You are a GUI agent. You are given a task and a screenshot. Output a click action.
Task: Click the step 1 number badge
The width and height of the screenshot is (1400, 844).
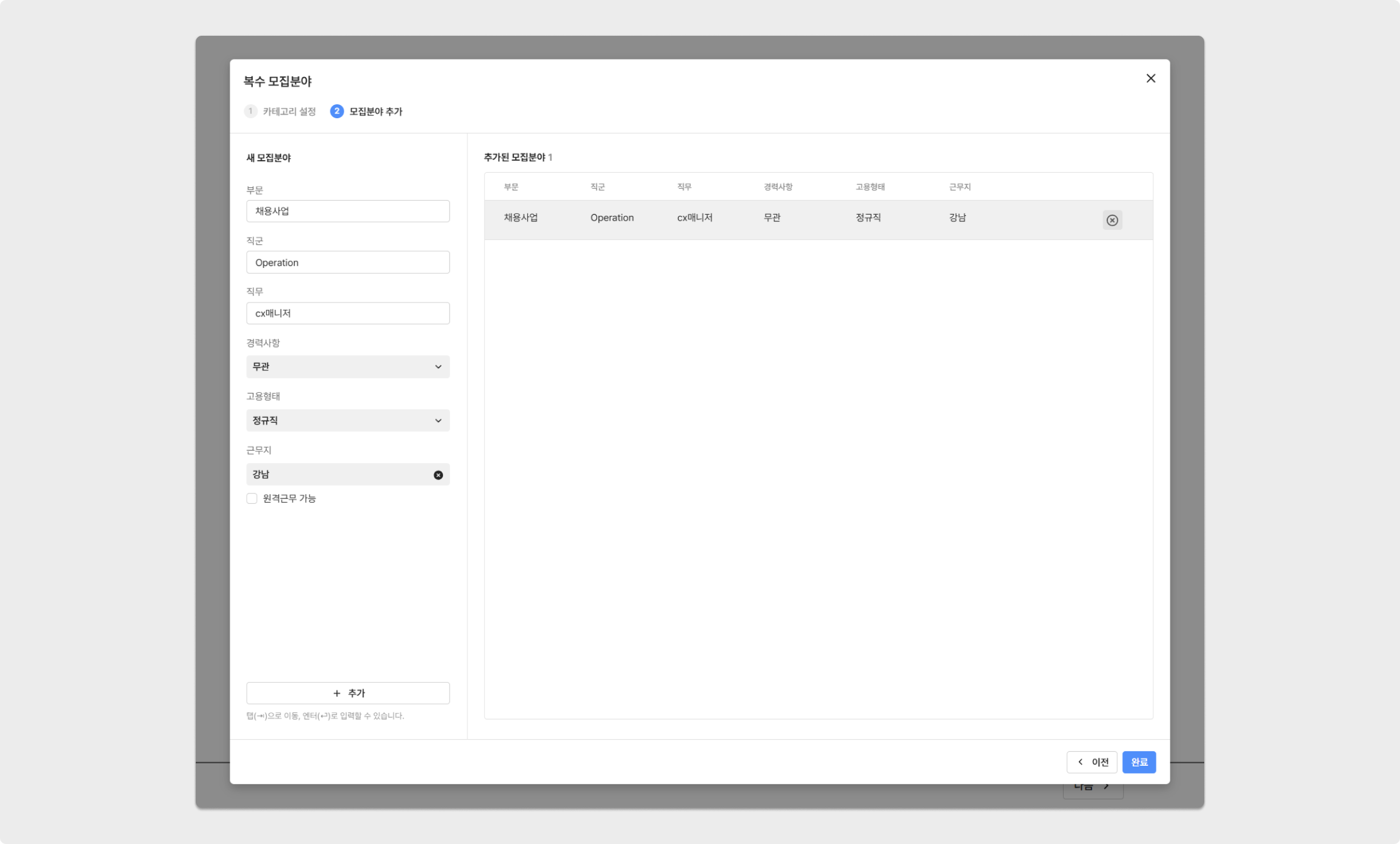(250, 111)
